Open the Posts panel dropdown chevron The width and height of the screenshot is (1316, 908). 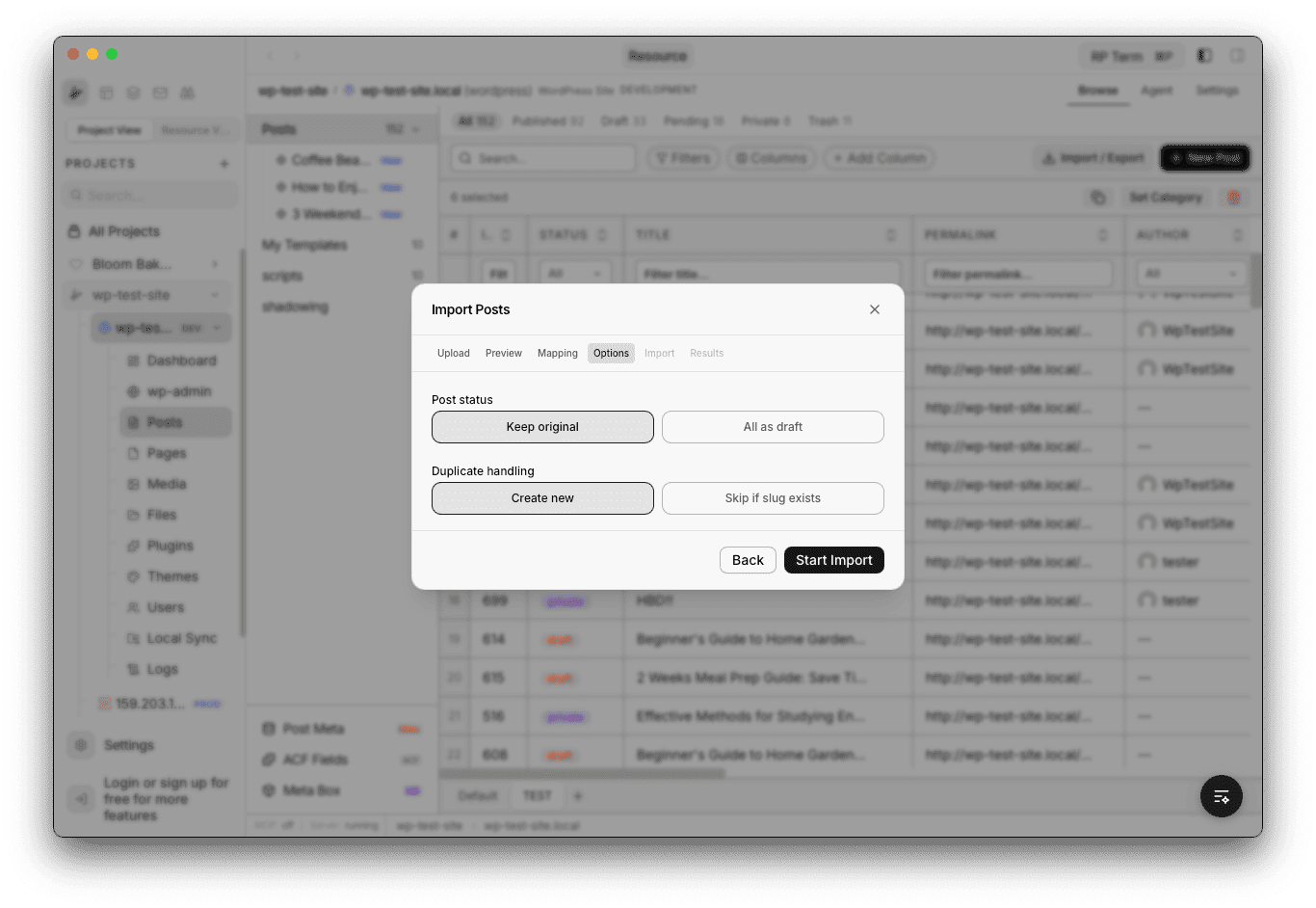coord(415,128)
